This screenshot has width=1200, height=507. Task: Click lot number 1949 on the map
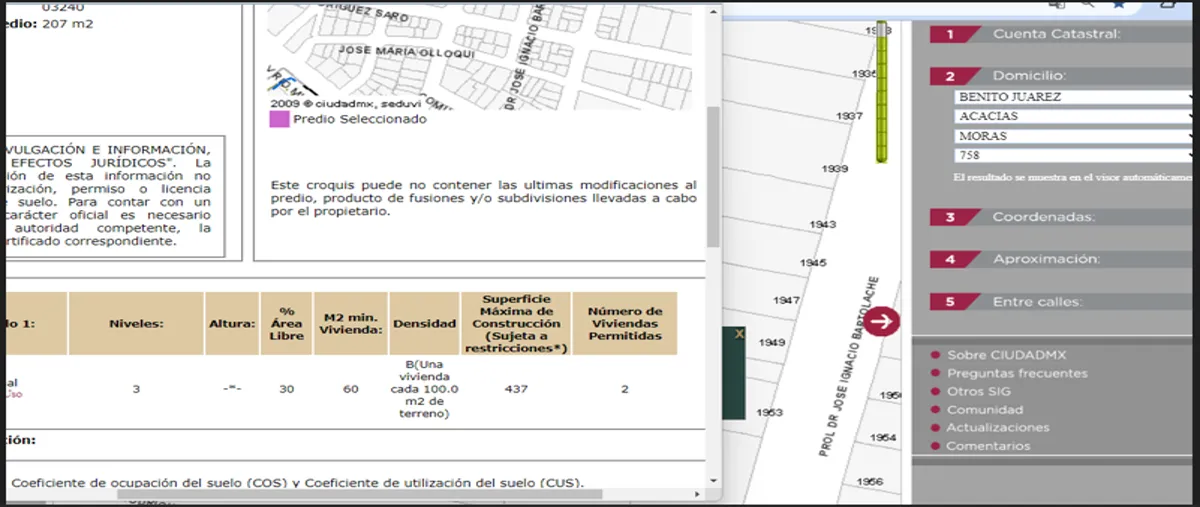[x=772, y=342]
